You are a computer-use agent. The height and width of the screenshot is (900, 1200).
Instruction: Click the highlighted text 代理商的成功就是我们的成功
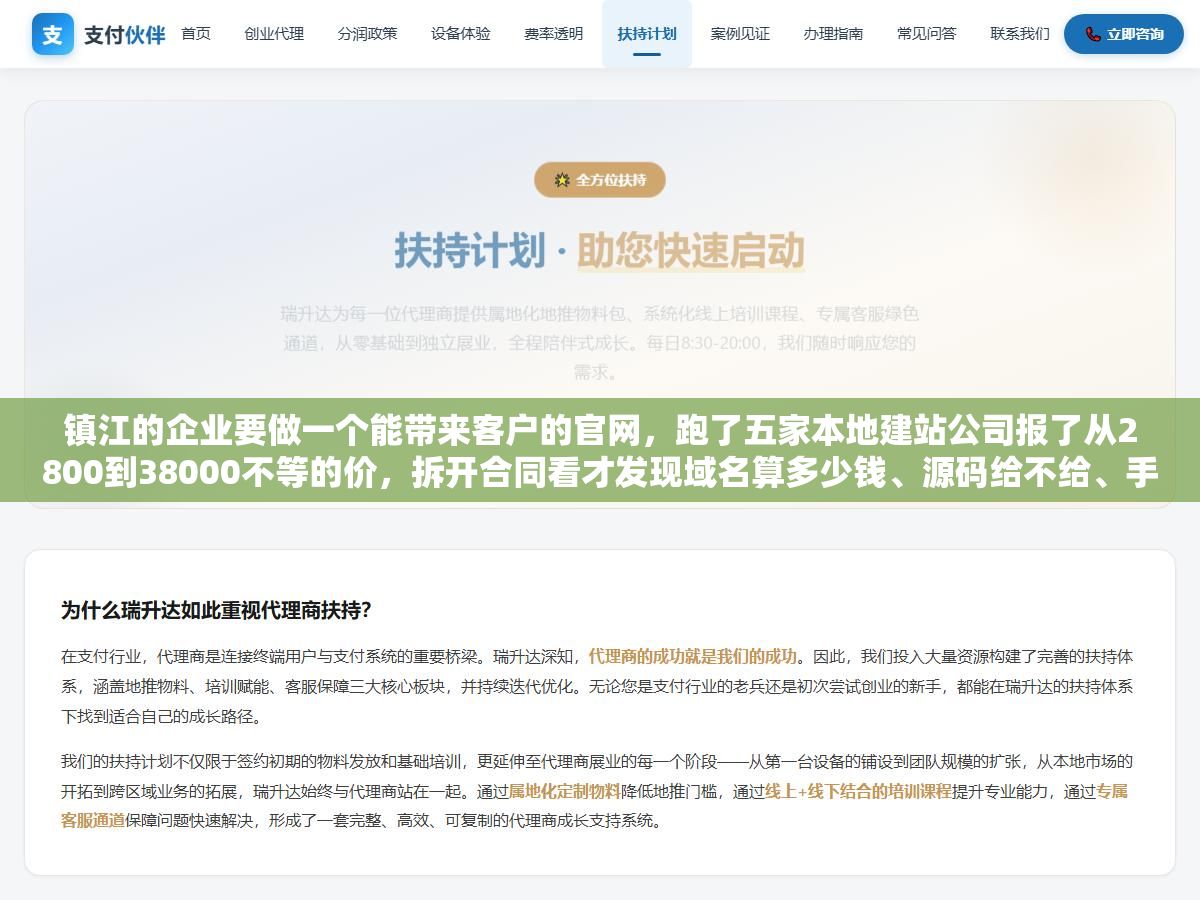tap(693, 657)
